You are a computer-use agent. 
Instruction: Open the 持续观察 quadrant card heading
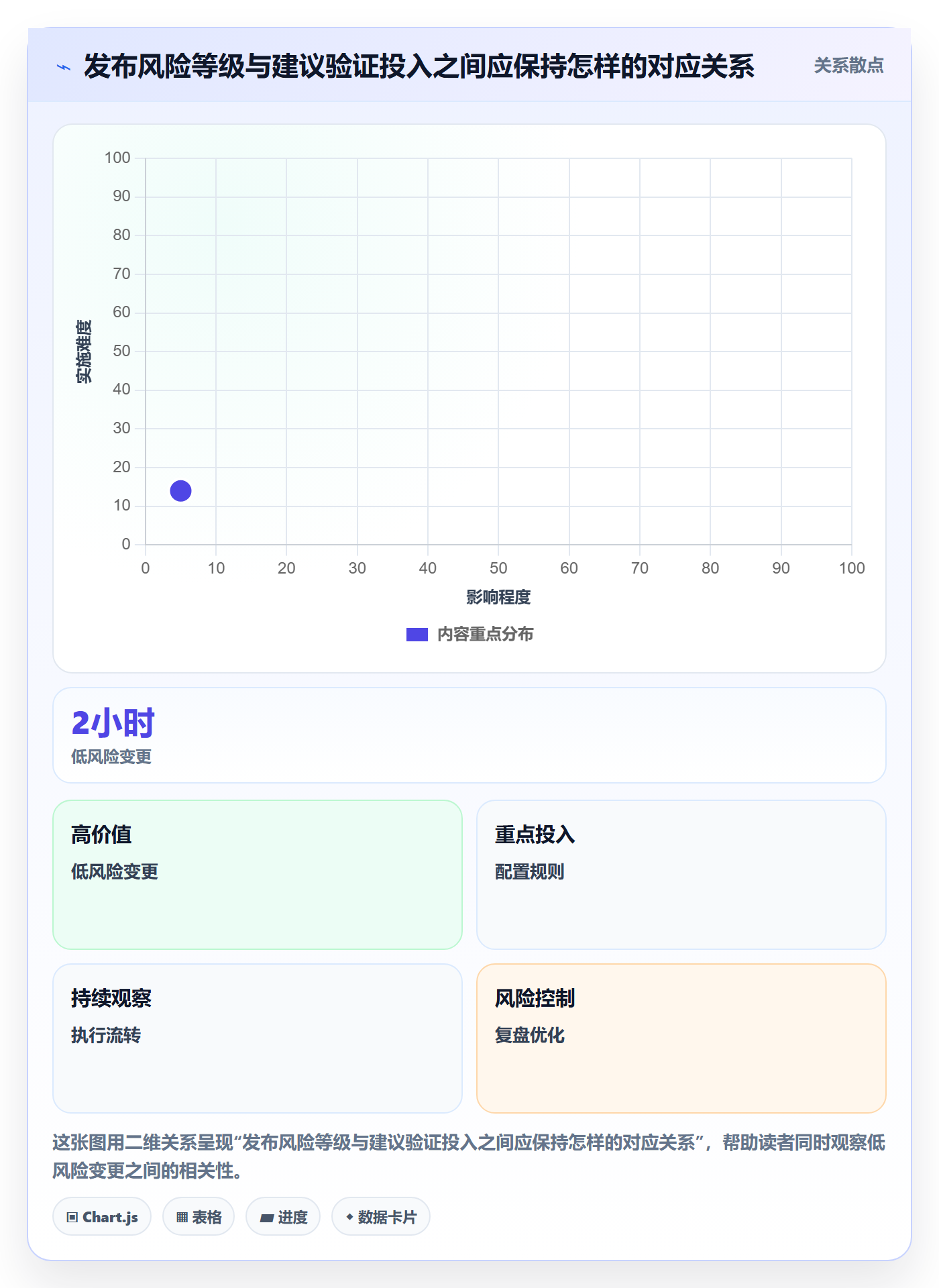pos(111,998)
